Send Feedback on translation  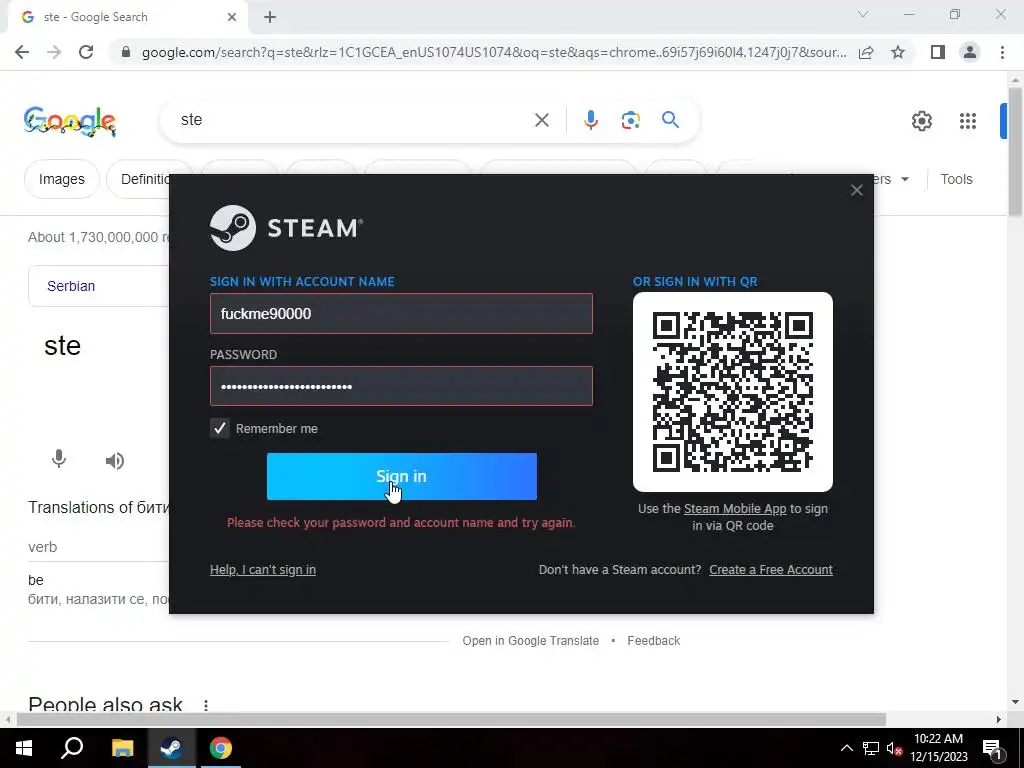coord(654,641)
